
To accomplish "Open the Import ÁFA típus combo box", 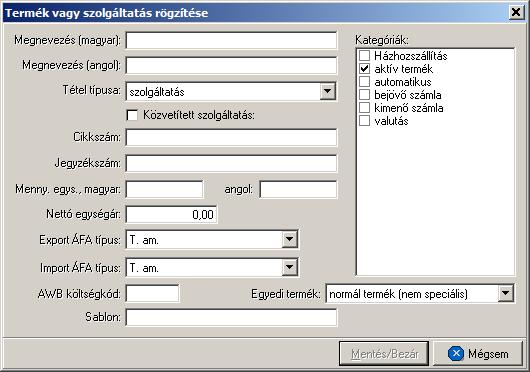I will tap(289, 268).
